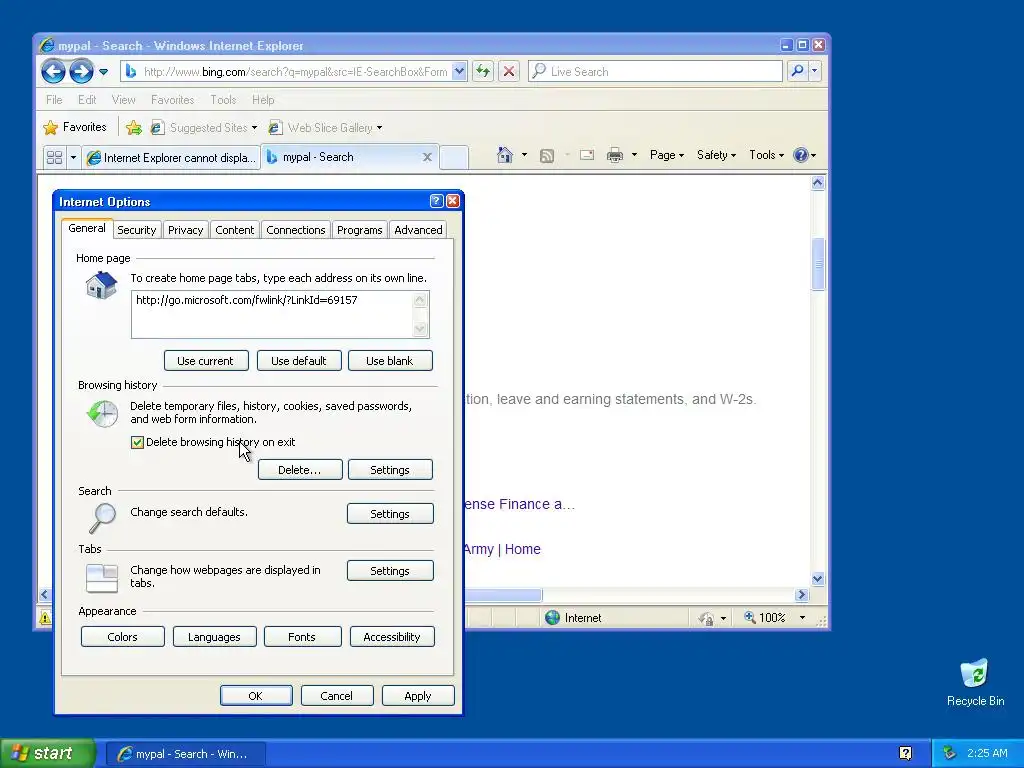Open the Windows Start button
The height and width of the screenshot is (768, 1024).
click(47, 753)
